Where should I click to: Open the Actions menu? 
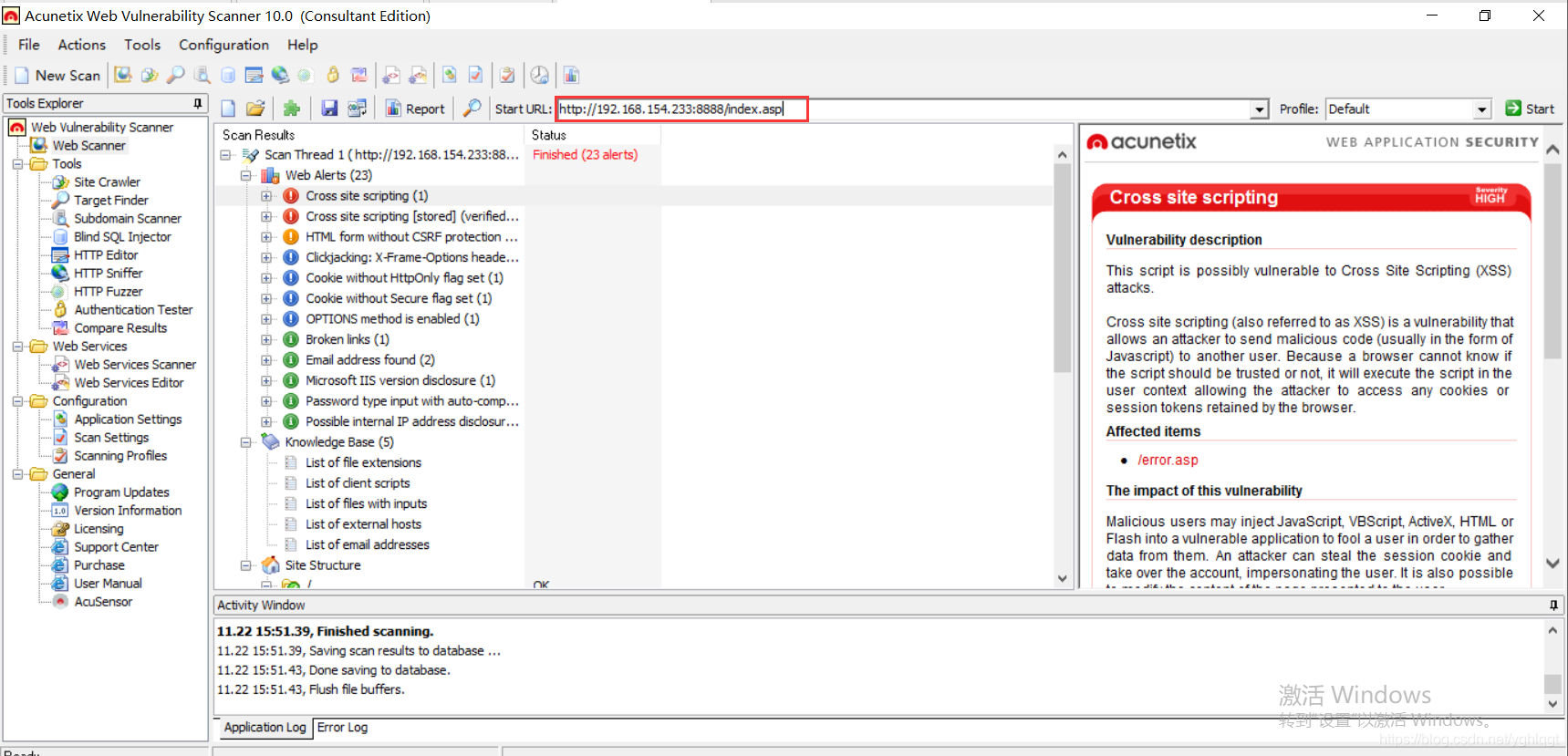pyautogui.click(x=82, y=45)
